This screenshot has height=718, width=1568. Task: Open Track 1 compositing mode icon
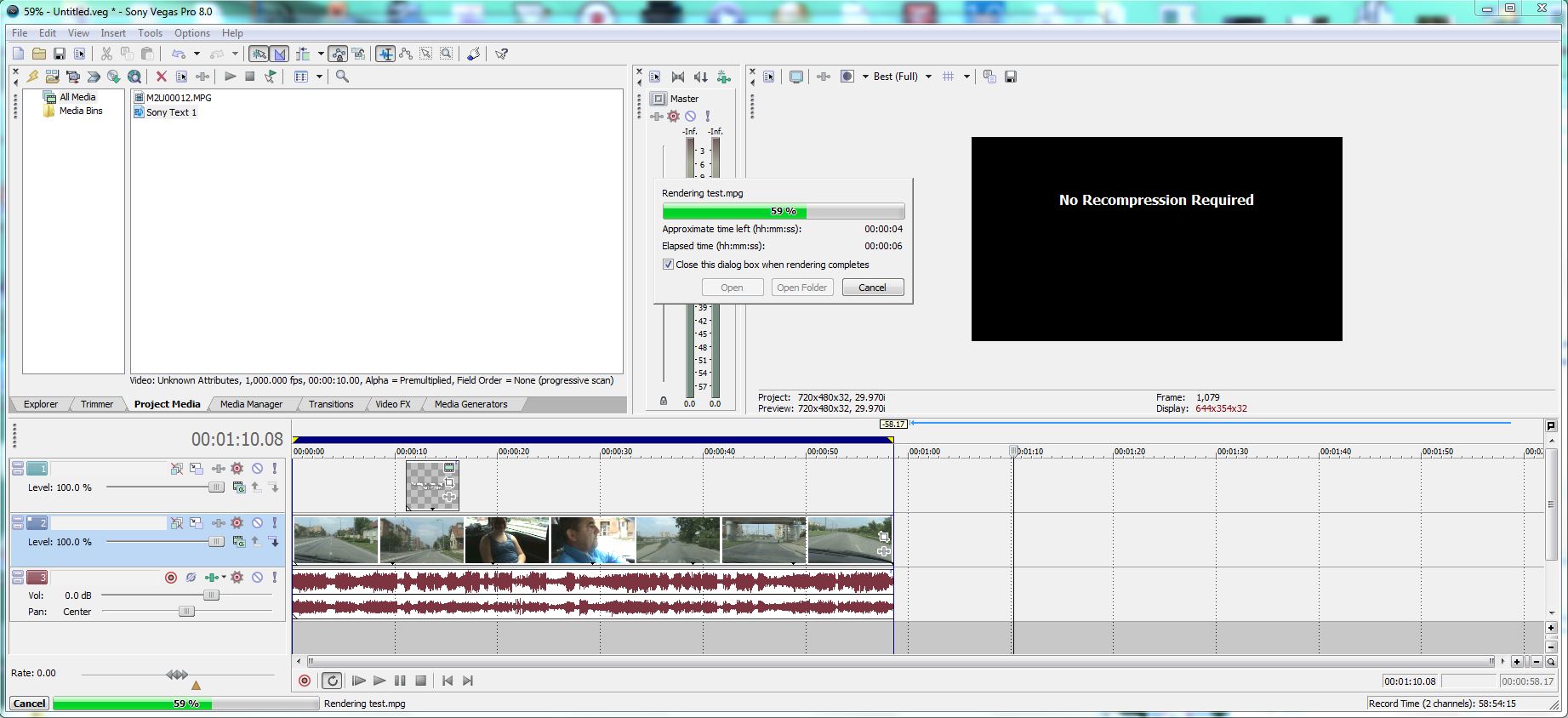239,487
